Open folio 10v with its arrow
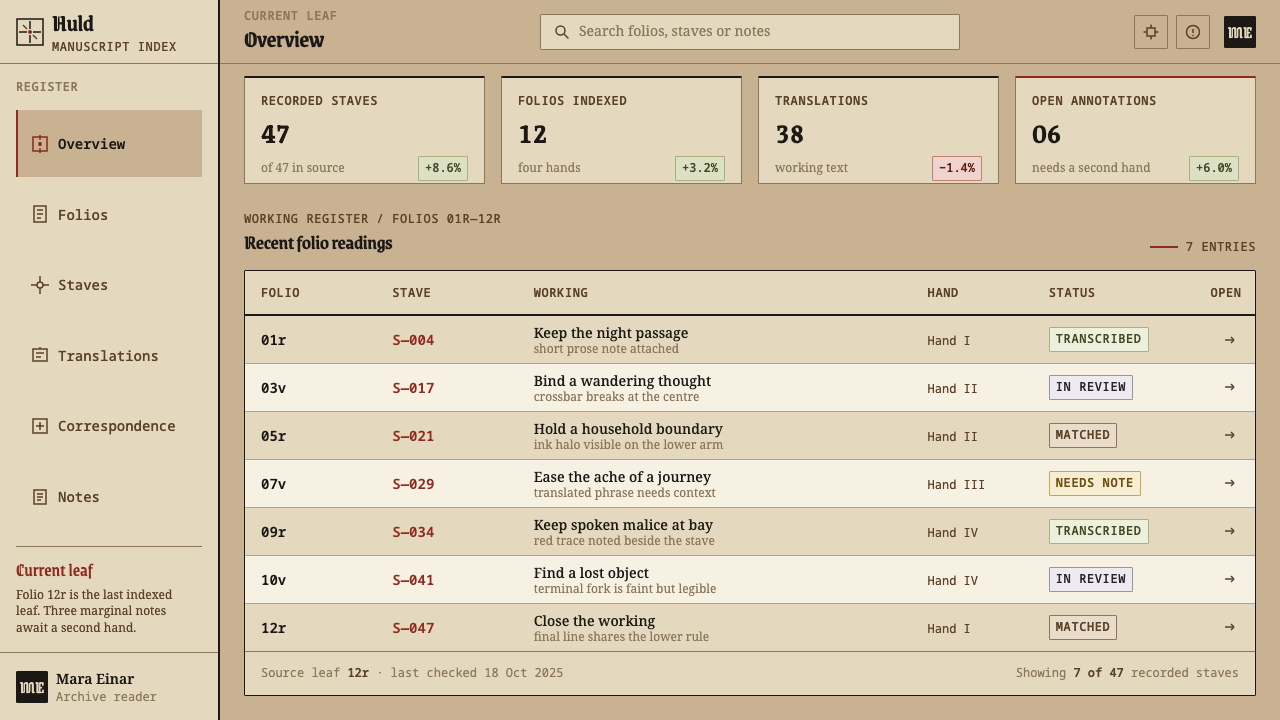This screenshot has height=720, width=1280. (1229, 580)
